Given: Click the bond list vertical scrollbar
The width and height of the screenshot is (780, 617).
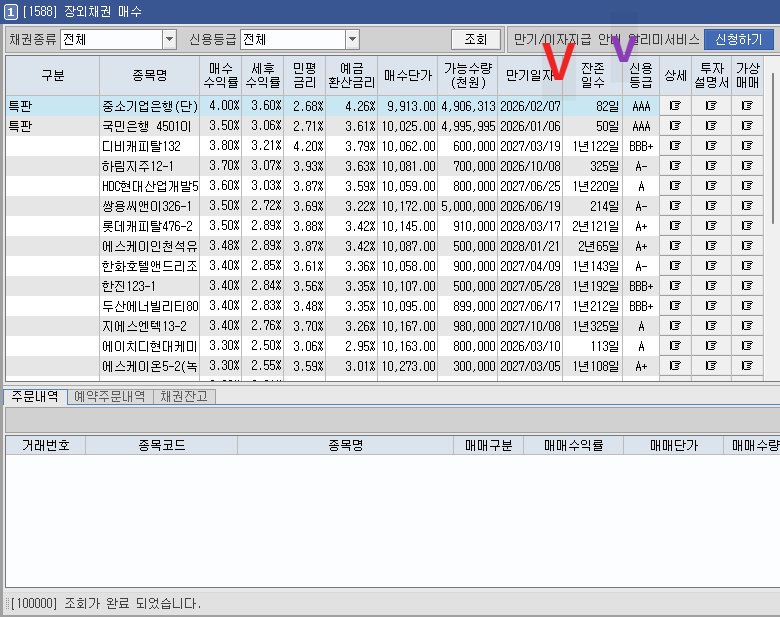Looking at the screenshot, I should [x=773, y=149].
